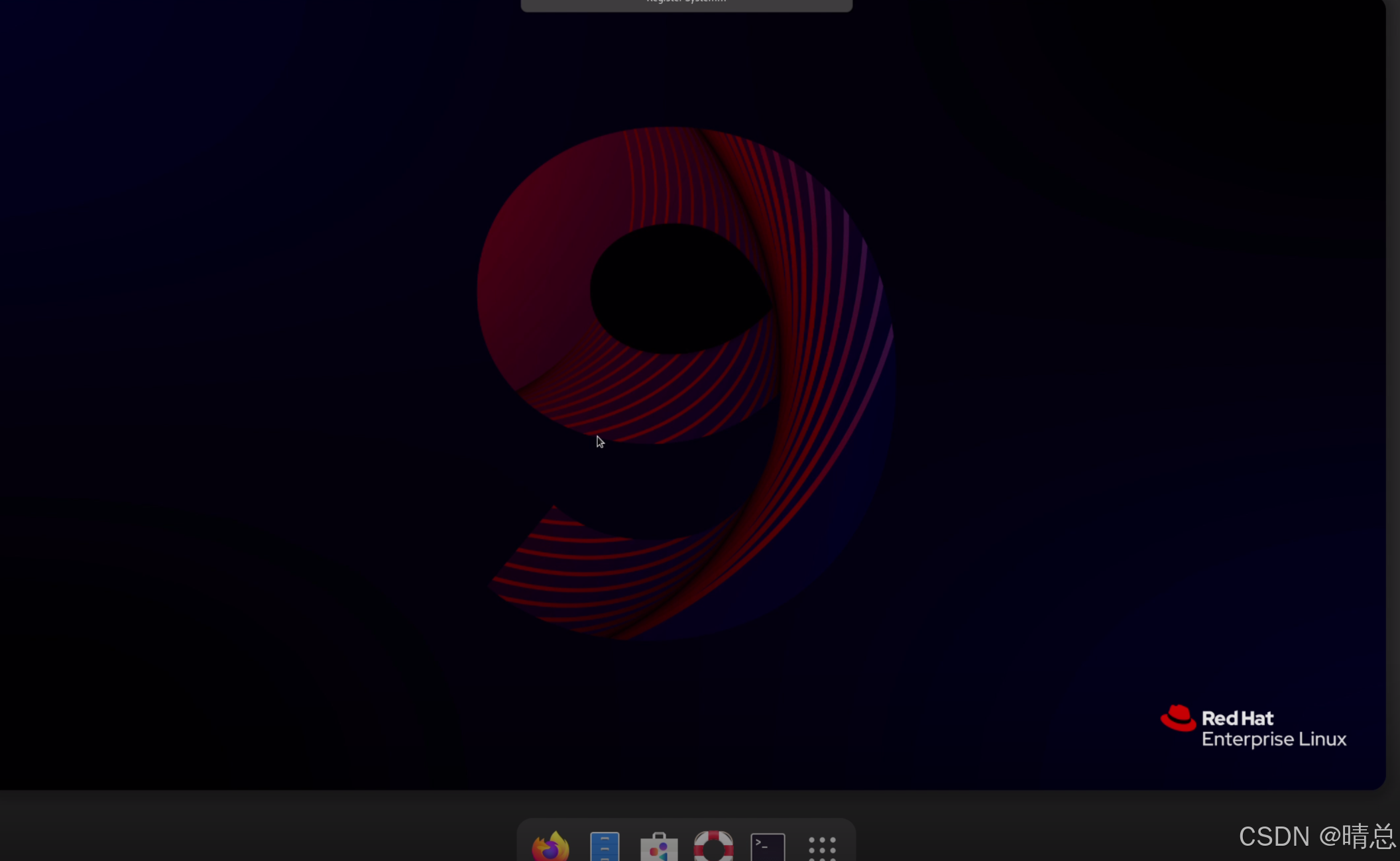Click the Red Hat fedora logo
The width and height of the screenshot is (1400, 861).
click(1178, 718)
